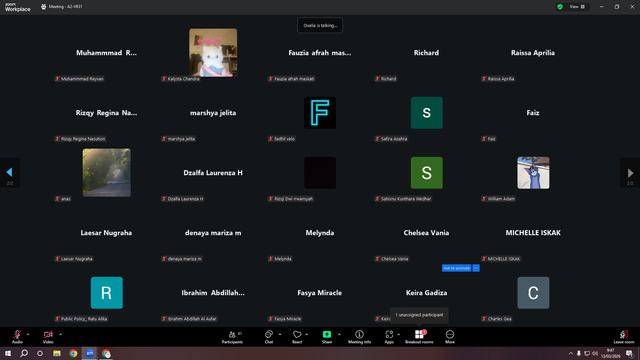Expand apps options arrow next to Apps
This screenshot has height=360, width=640.
pos(398,334)
